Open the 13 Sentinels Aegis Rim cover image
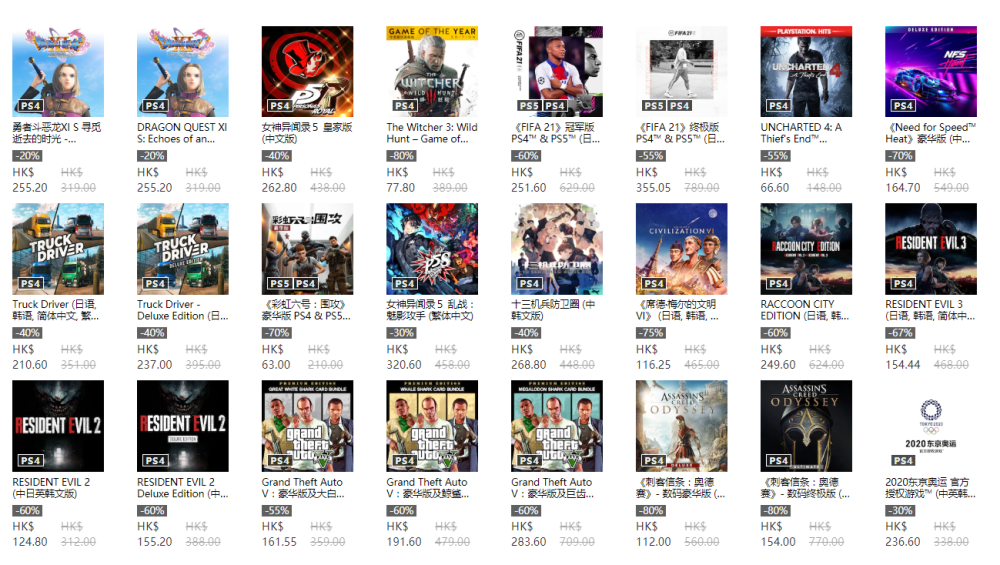This screenshot has height=565, width=1000. click(557, 249)
